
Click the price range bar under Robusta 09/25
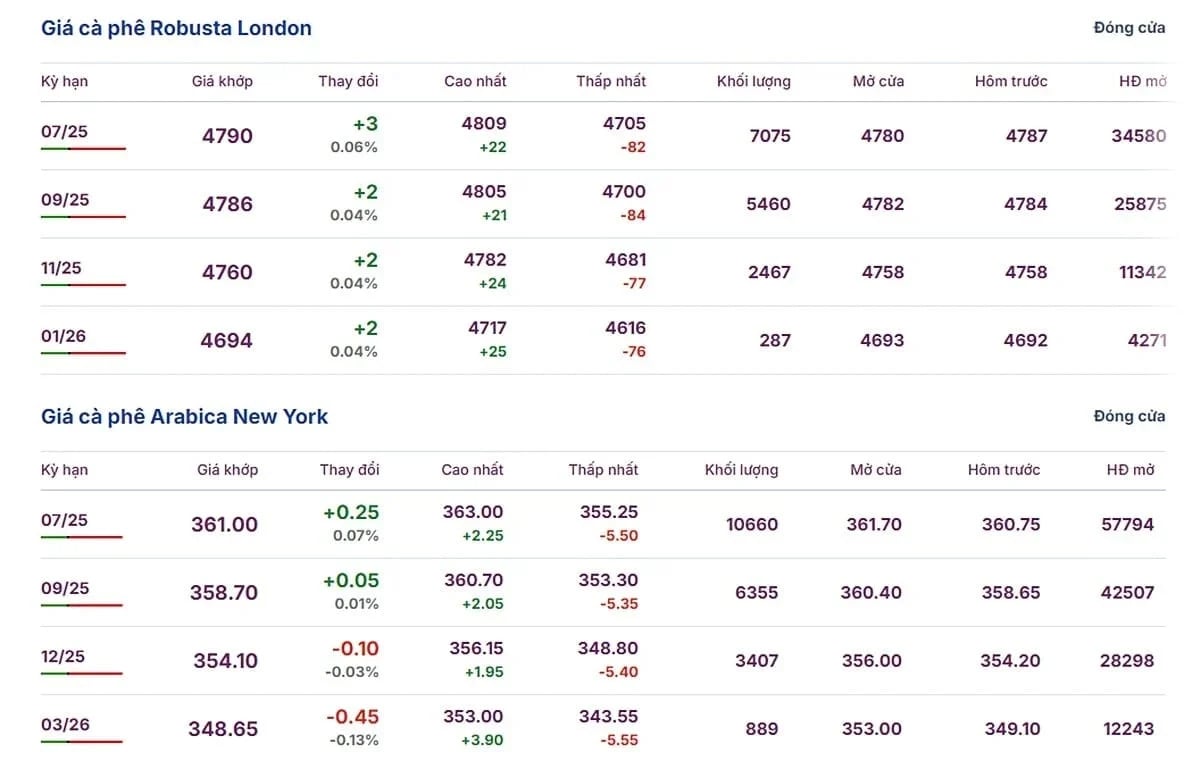(x=83, y=217)
